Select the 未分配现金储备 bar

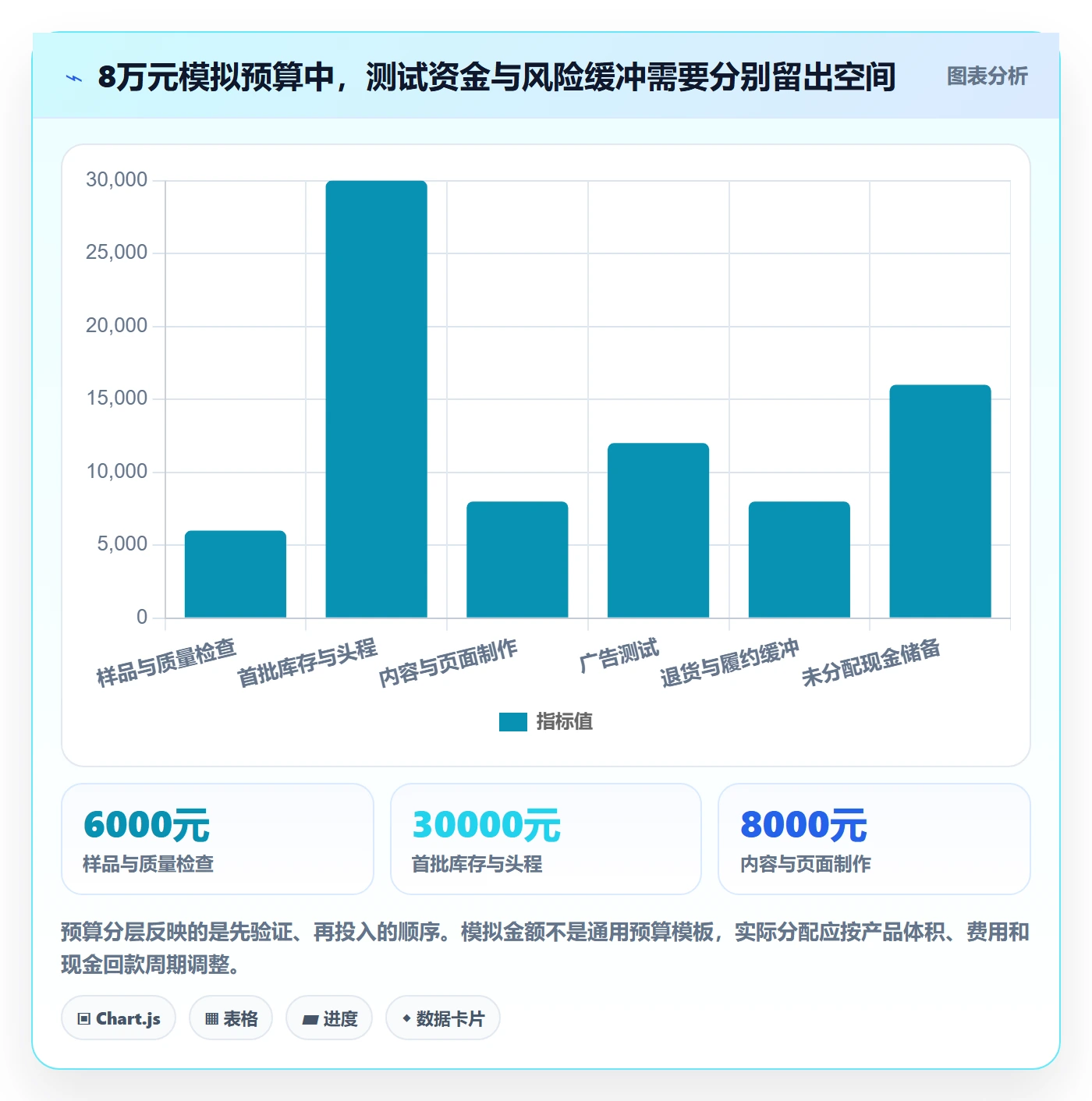pyautogui.click(x=941, y=501)
